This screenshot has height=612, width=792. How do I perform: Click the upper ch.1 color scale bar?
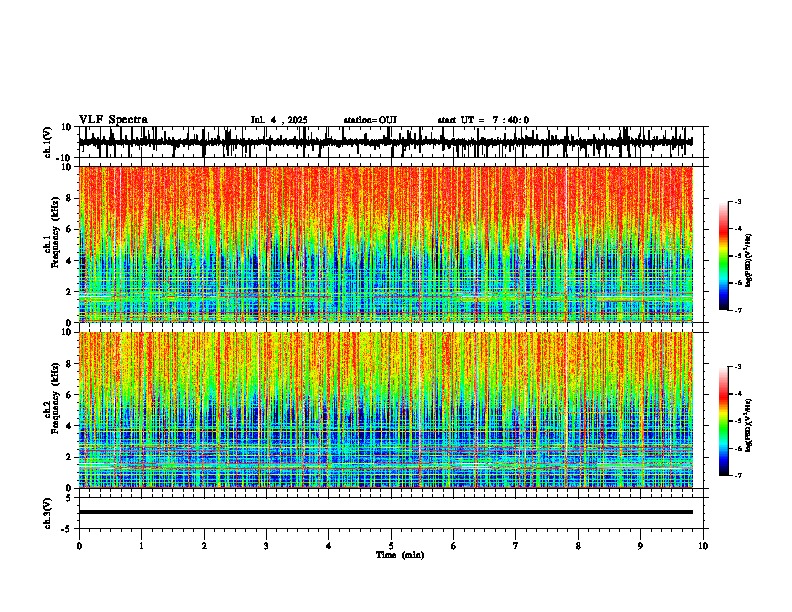click(x=724, y=256)
